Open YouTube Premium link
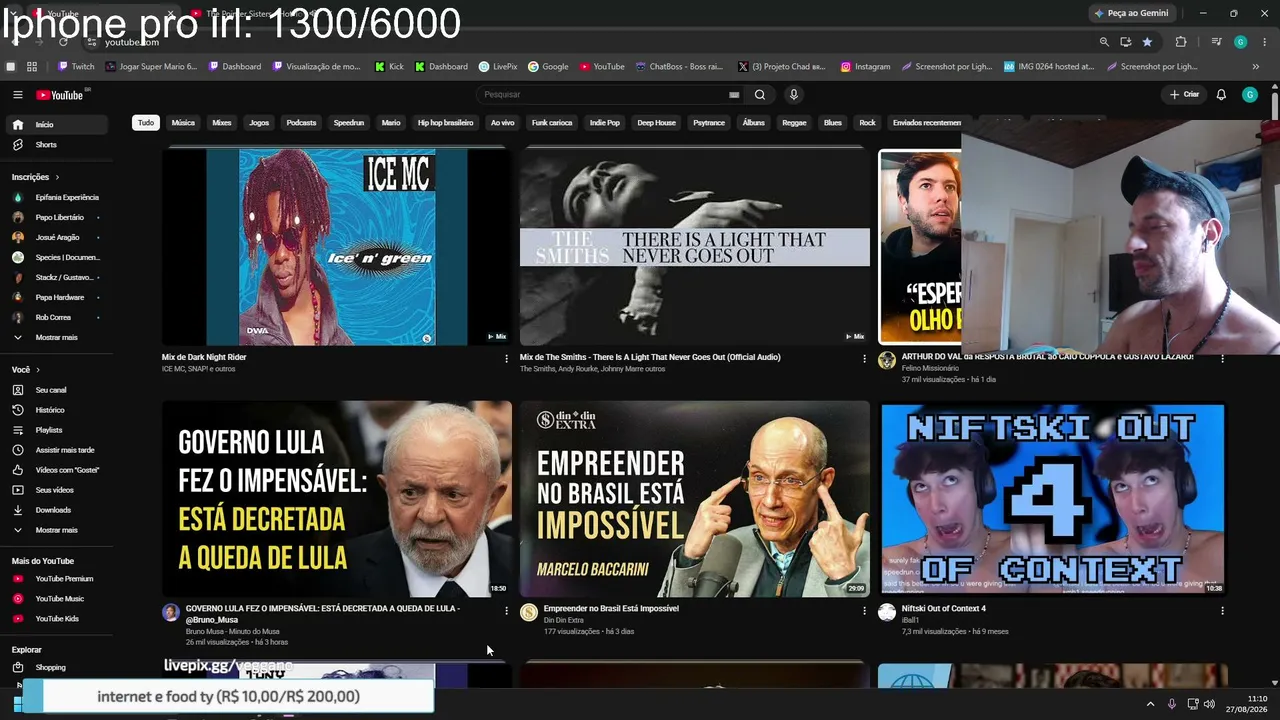Image resolution: width=1280 pixels, height=720 pixels. tap(56, 579)
